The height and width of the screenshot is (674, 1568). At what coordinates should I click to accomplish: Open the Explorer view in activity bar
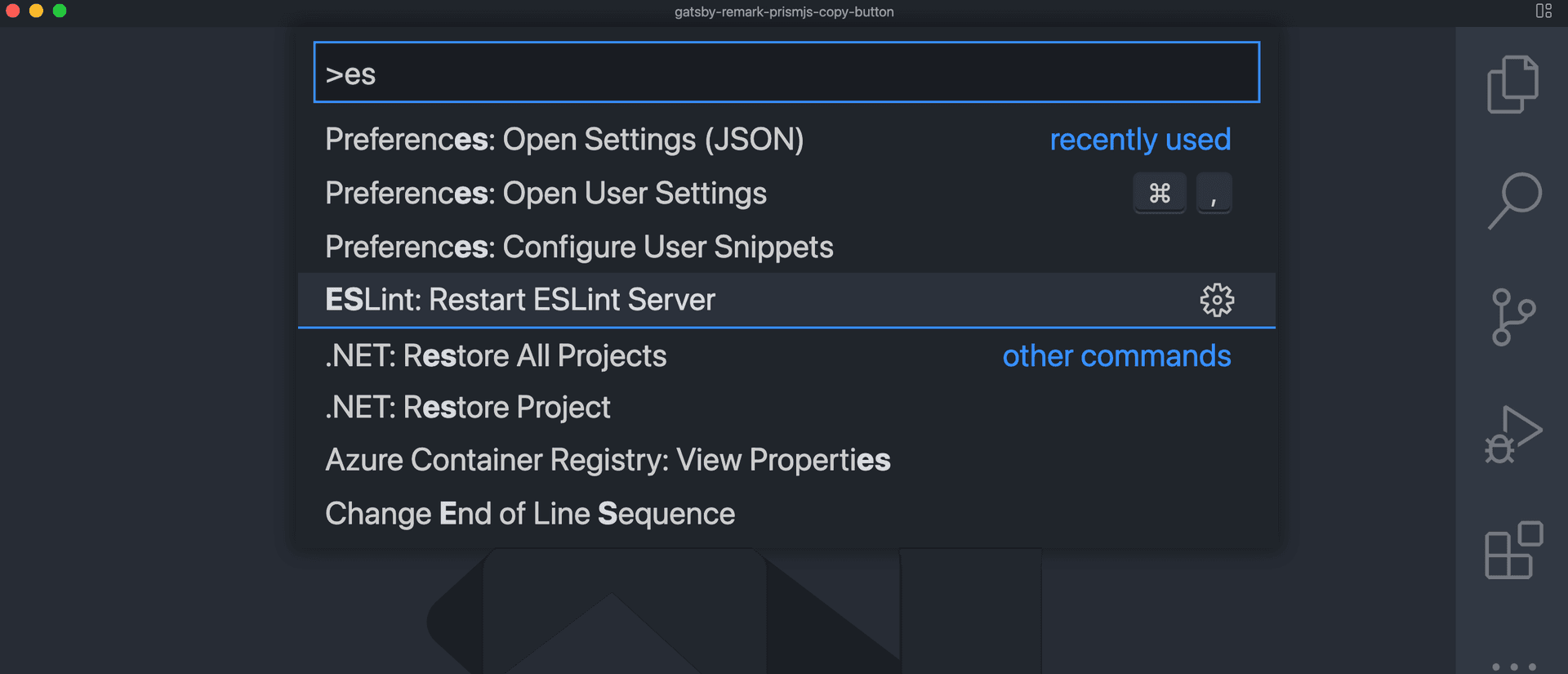[1512, 85]
